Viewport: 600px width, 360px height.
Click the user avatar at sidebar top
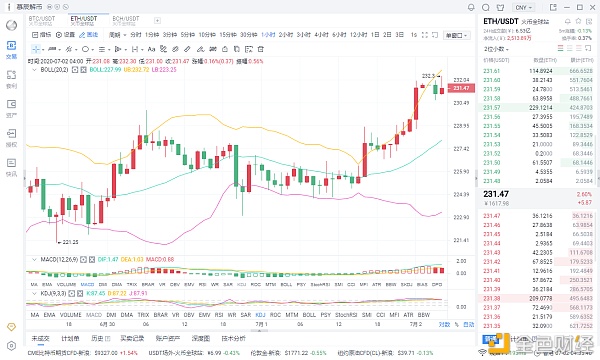(x=11, y=25)
